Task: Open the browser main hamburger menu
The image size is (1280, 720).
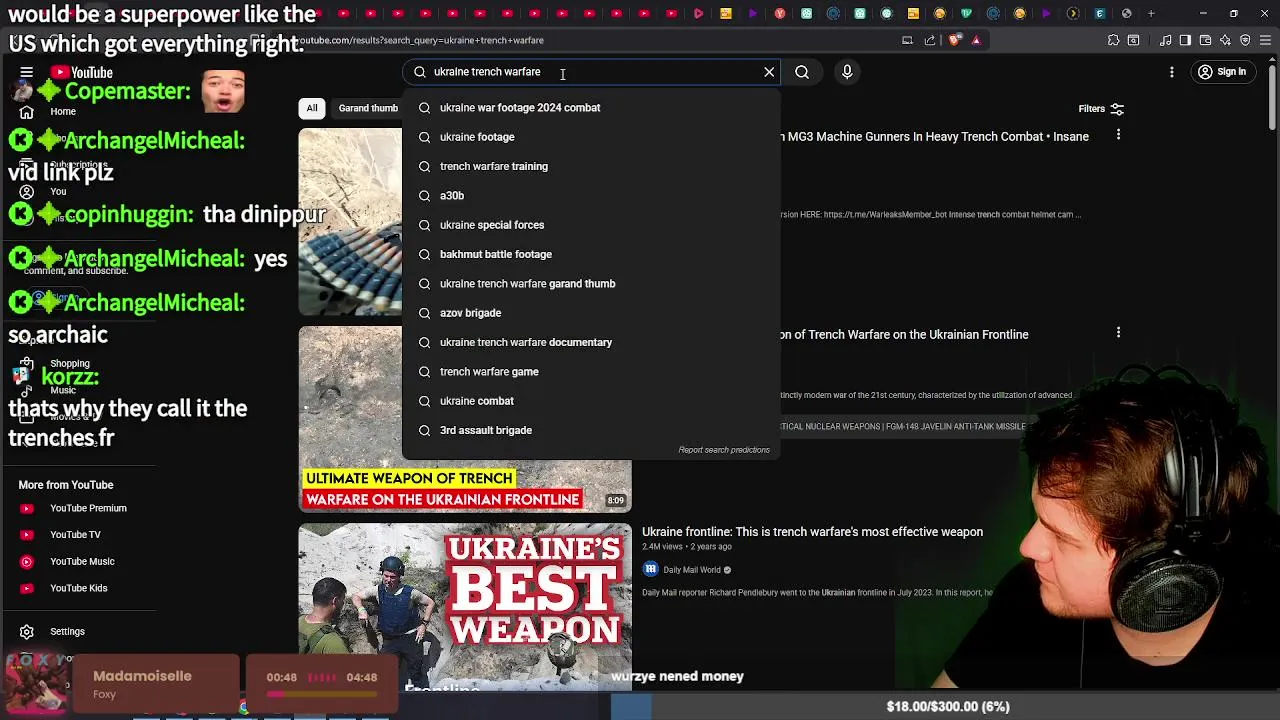Action: pos(1265,40)
